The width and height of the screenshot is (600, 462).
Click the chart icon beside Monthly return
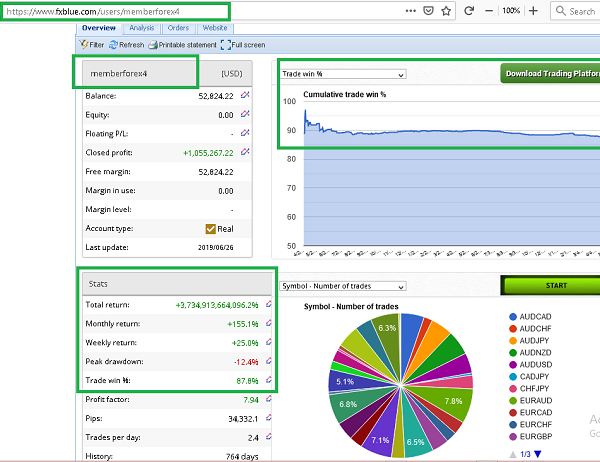267,323
